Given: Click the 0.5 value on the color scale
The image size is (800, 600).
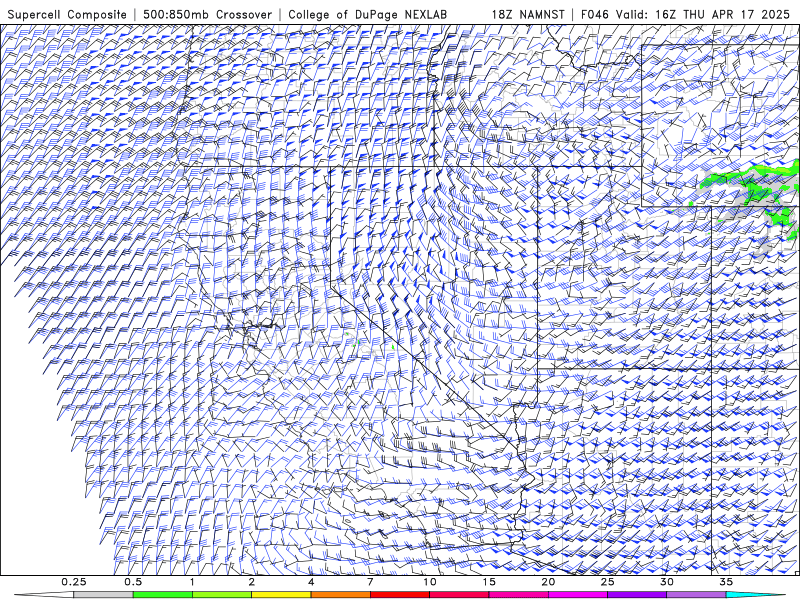Looking at the screenshot, I should tap(133, 582).
